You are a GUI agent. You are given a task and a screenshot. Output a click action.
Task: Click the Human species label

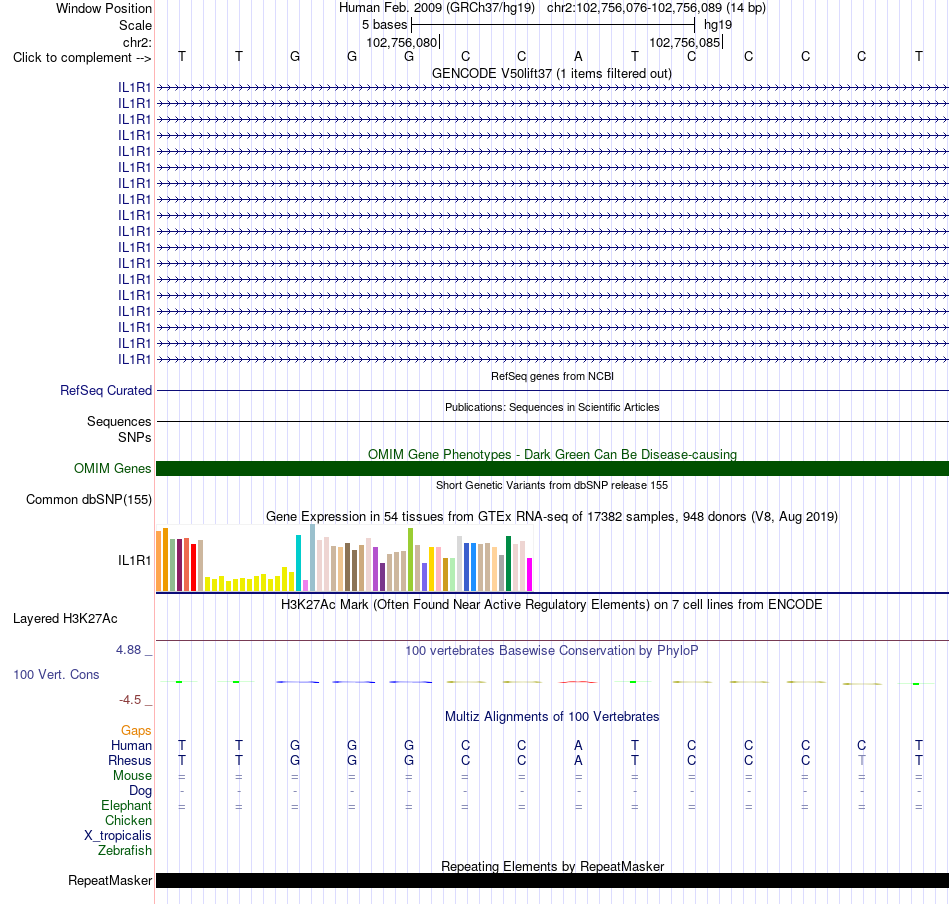(131, 745)
